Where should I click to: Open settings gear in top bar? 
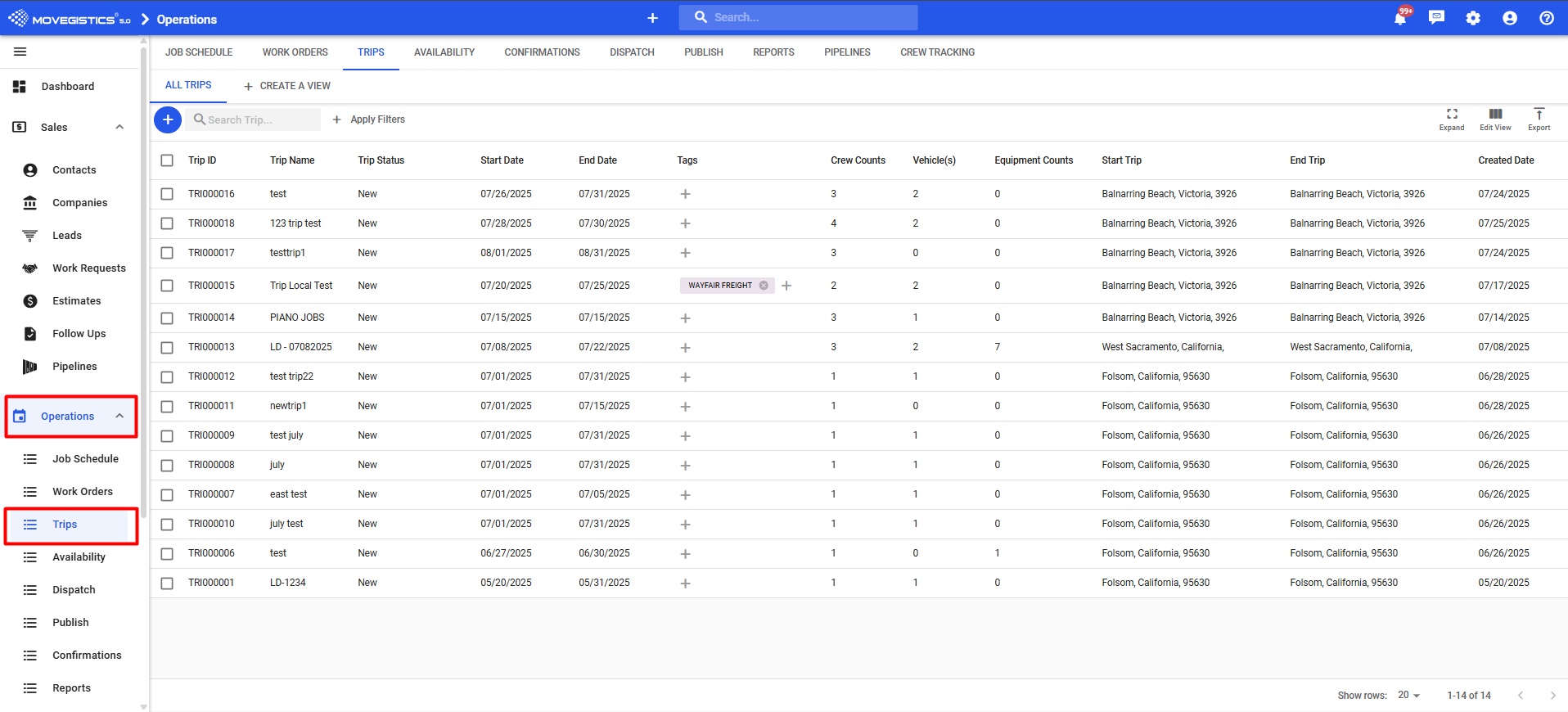click(1473, 18)
